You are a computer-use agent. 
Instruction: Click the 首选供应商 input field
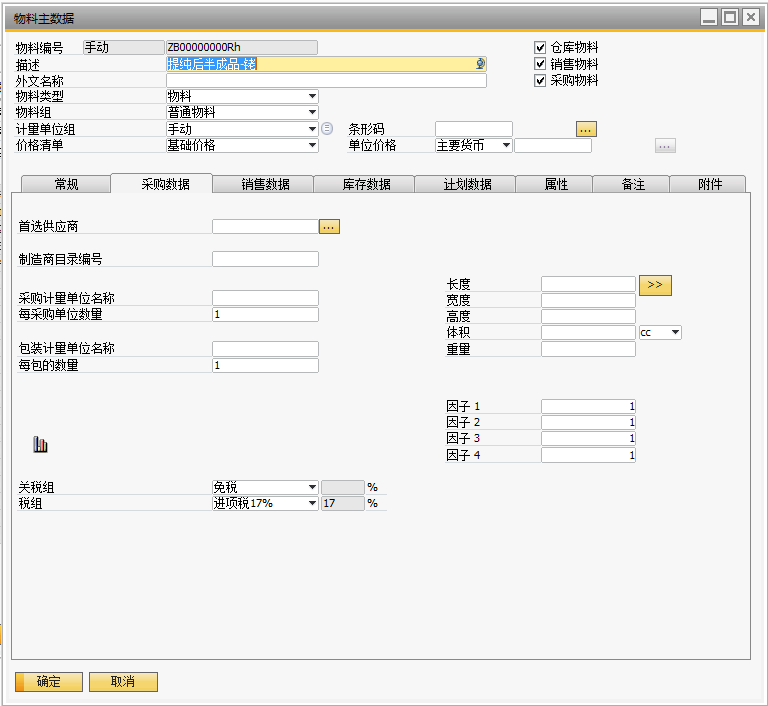265,227
